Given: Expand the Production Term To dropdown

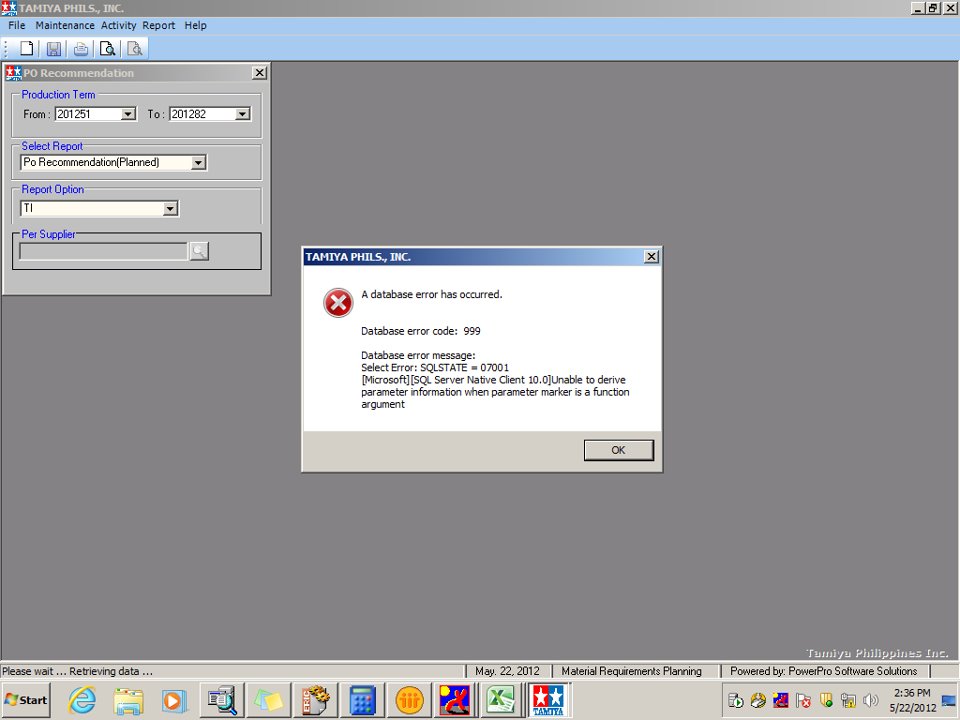Looking at the screenshot, I should pos(242,114).
